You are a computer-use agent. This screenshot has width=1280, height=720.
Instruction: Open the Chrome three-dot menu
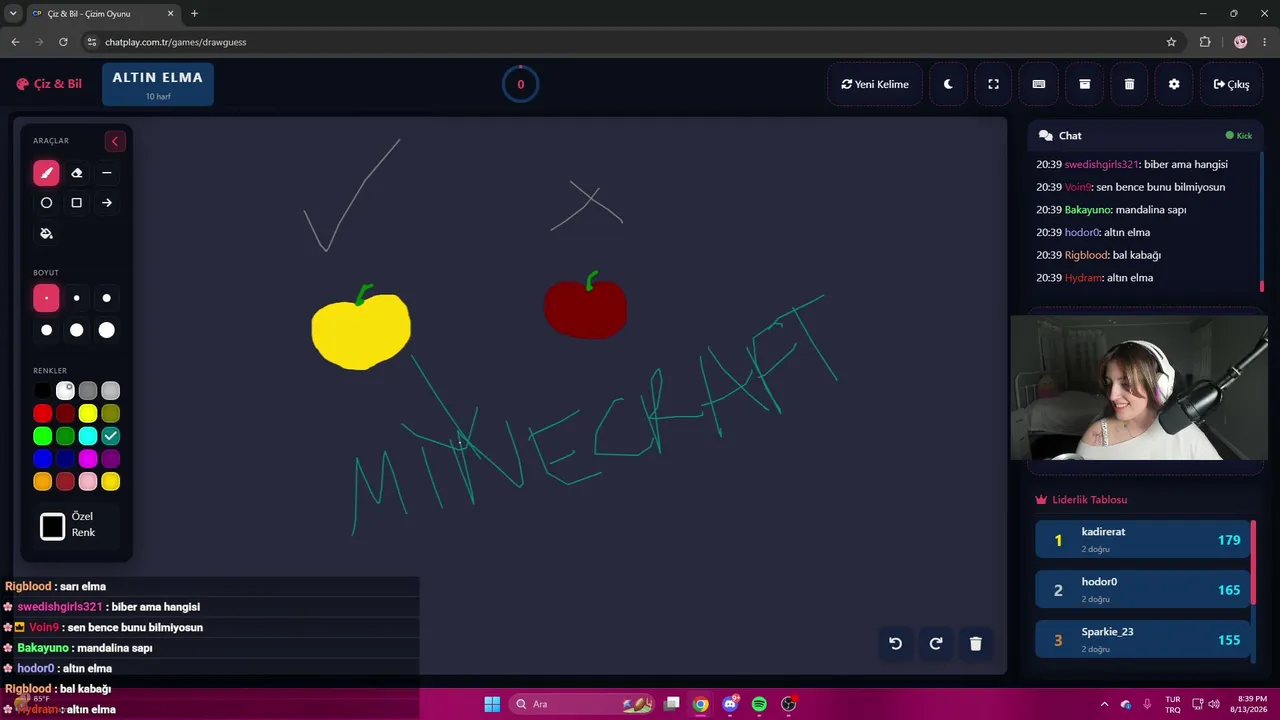click(x=1265, y=42)
